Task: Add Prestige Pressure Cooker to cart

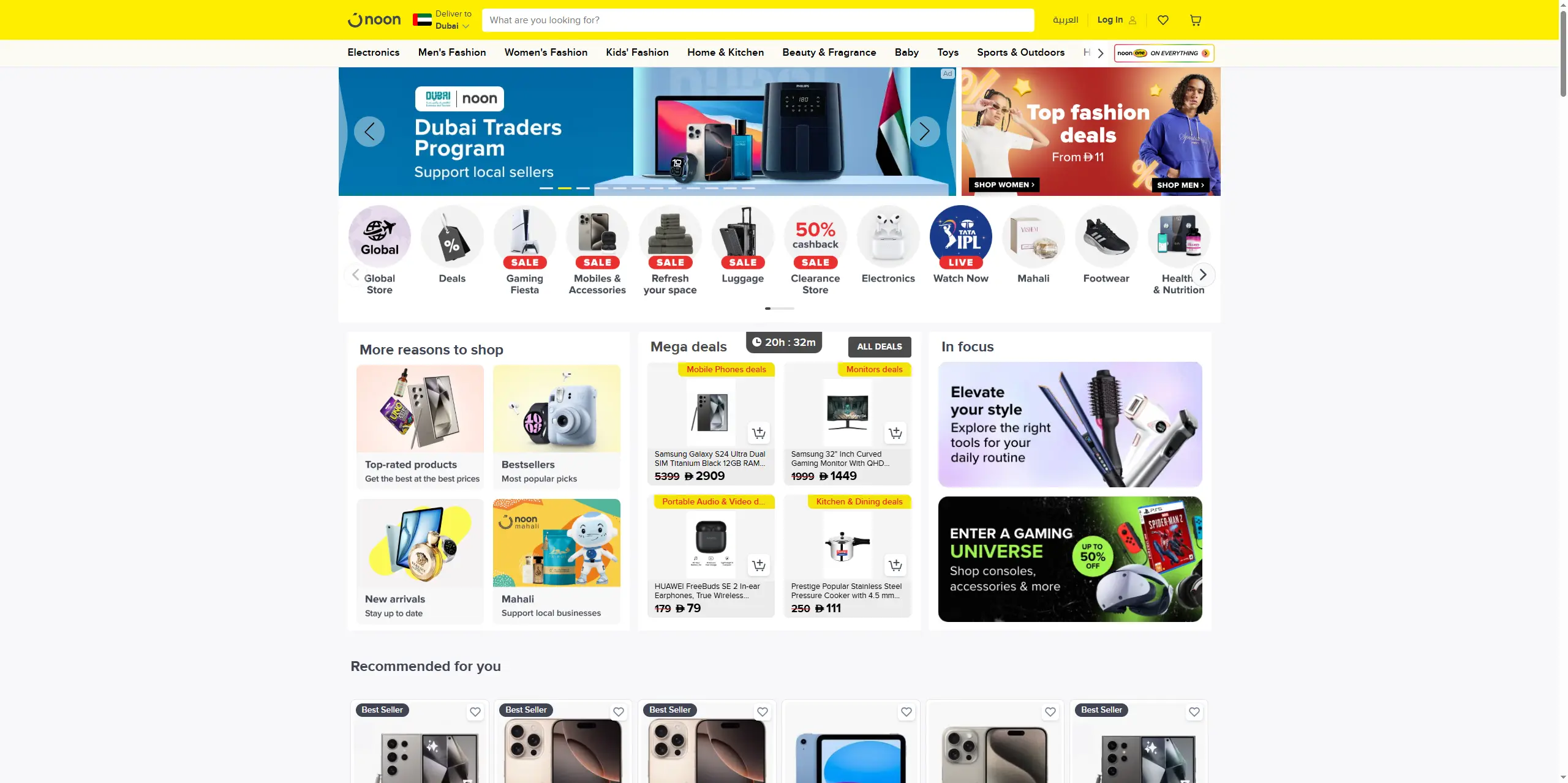Action: pos(895,566)
